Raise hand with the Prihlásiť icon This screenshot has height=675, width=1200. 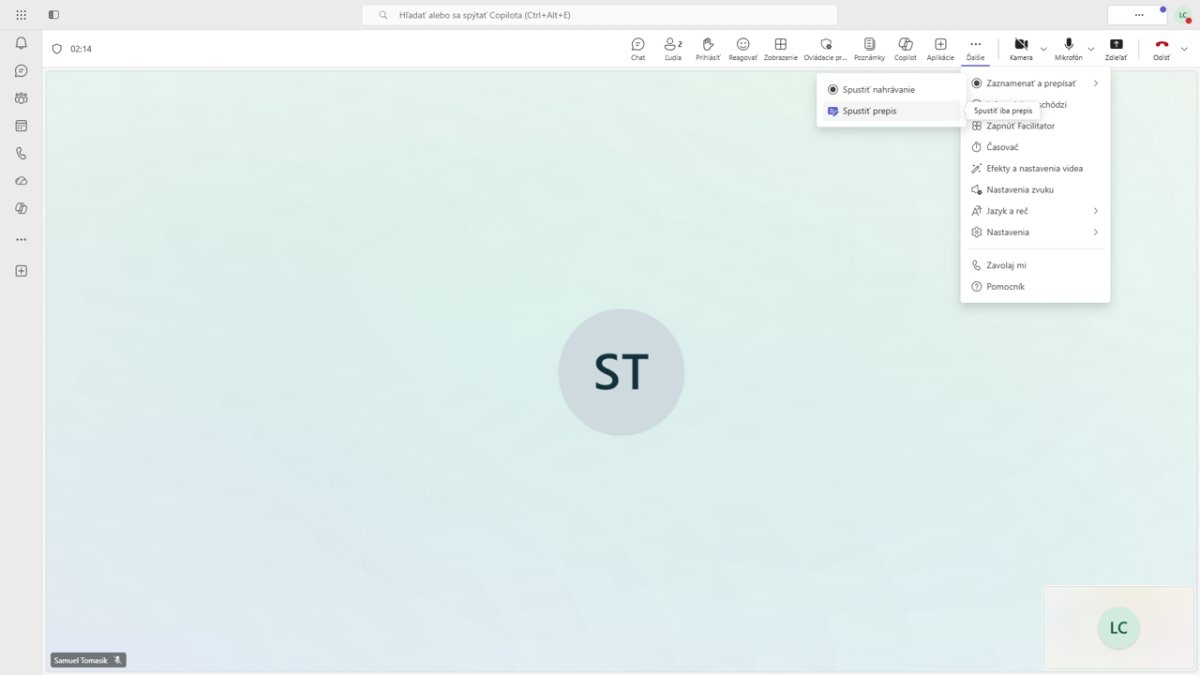[708, 48]
